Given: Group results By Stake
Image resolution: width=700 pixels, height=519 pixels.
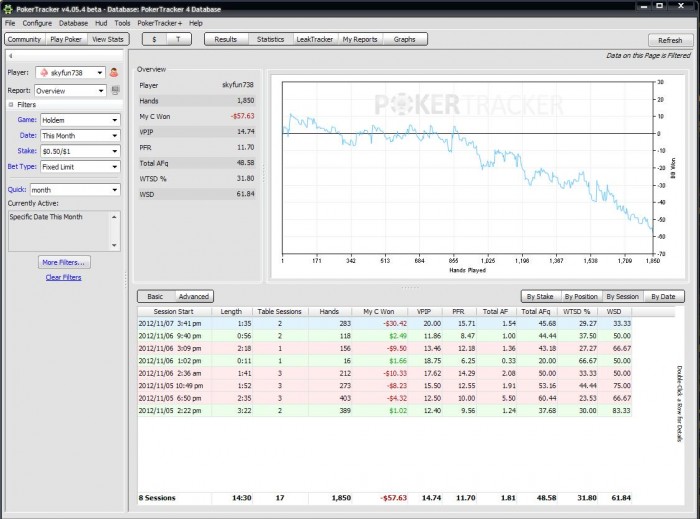Looking at the screenshot, I should [540, 296].
